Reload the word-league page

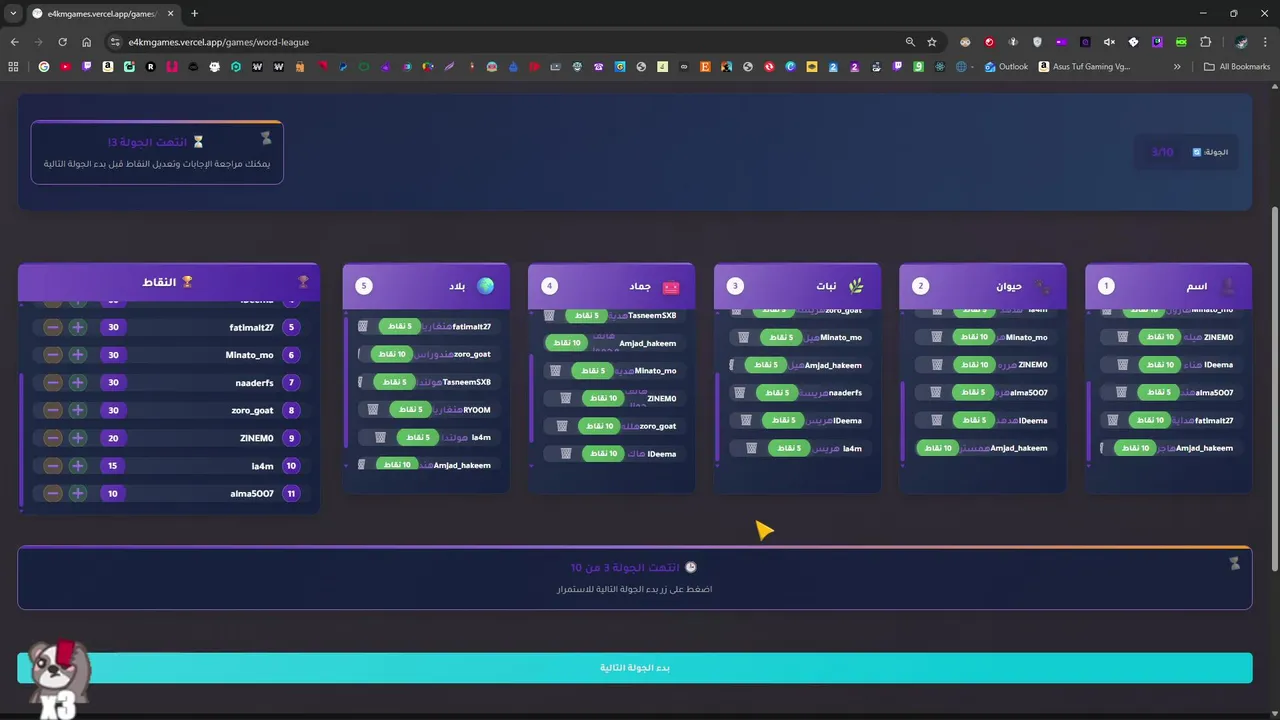tap(62, 42)
